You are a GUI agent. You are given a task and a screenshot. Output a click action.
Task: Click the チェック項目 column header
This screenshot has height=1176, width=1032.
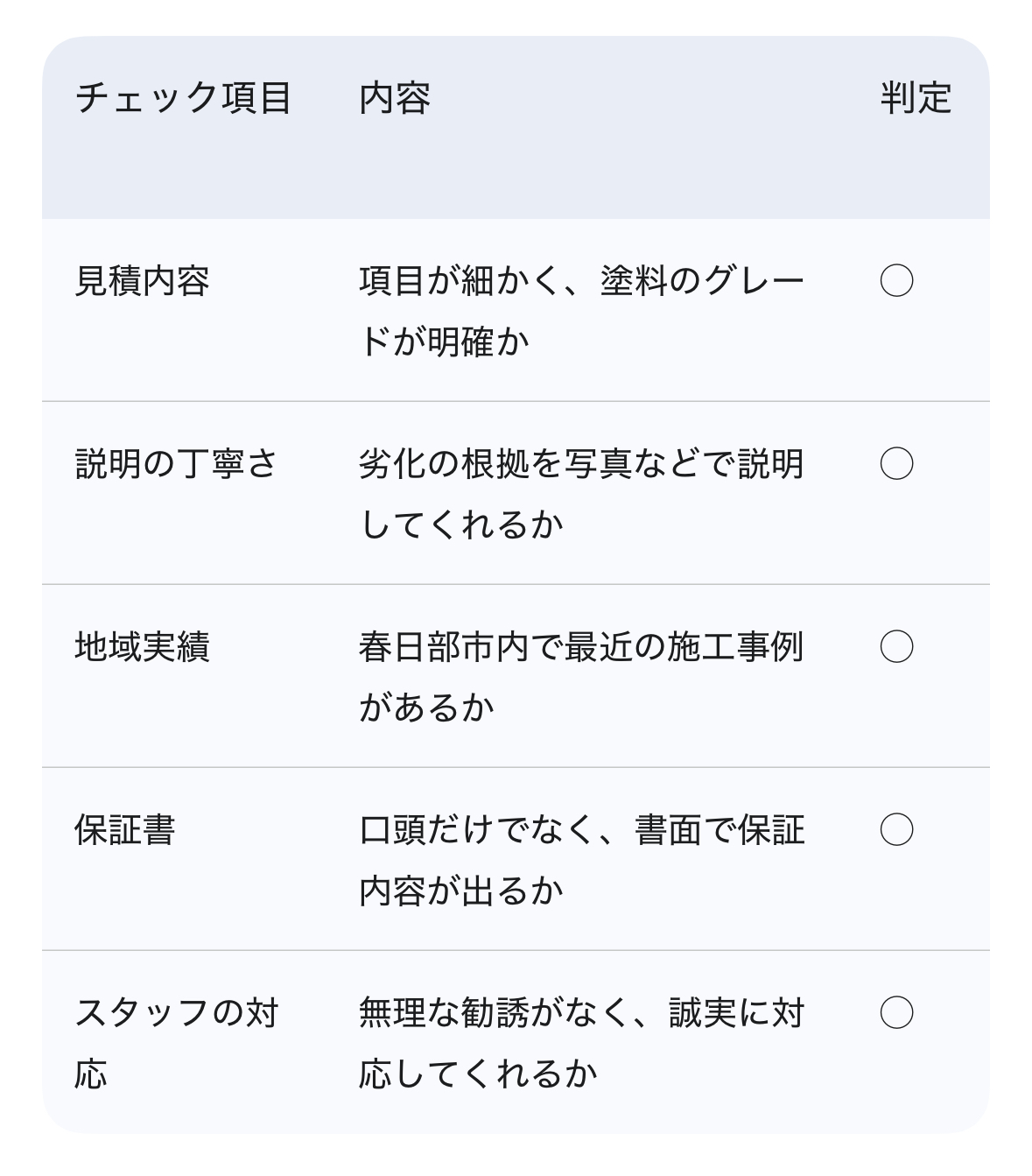coord(183,98)
